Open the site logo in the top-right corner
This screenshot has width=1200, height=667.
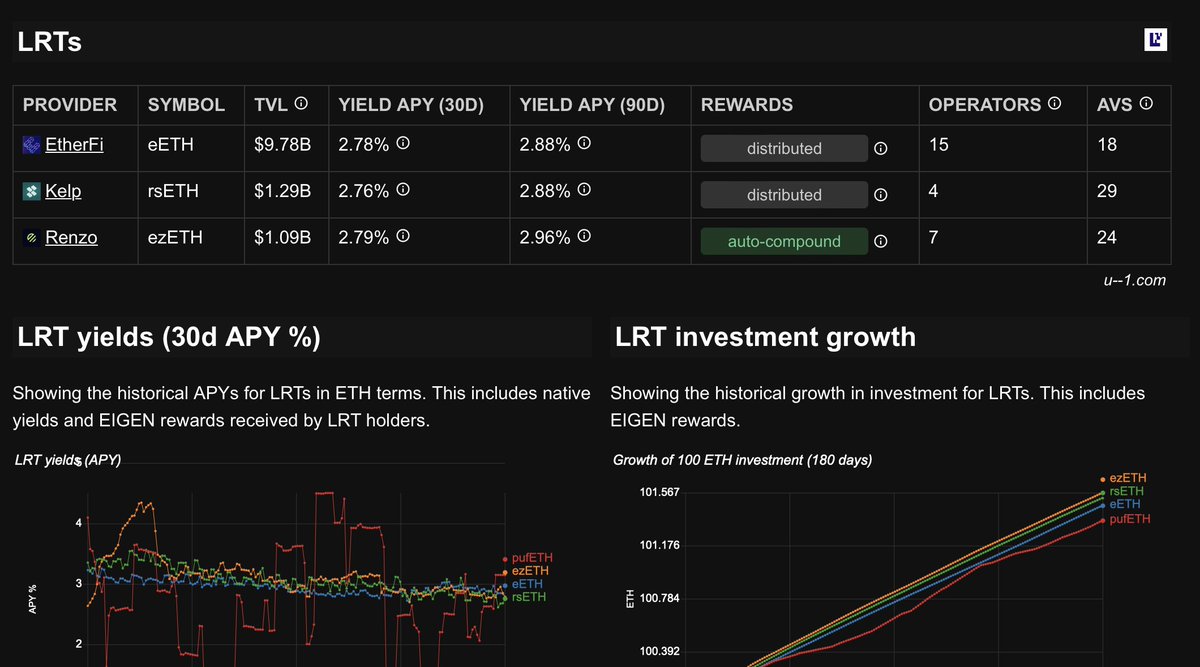[1156, 39]
